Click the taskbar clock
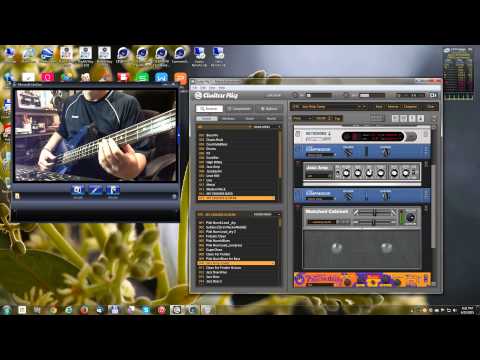The image size is (480, 360). pos(467,310)
